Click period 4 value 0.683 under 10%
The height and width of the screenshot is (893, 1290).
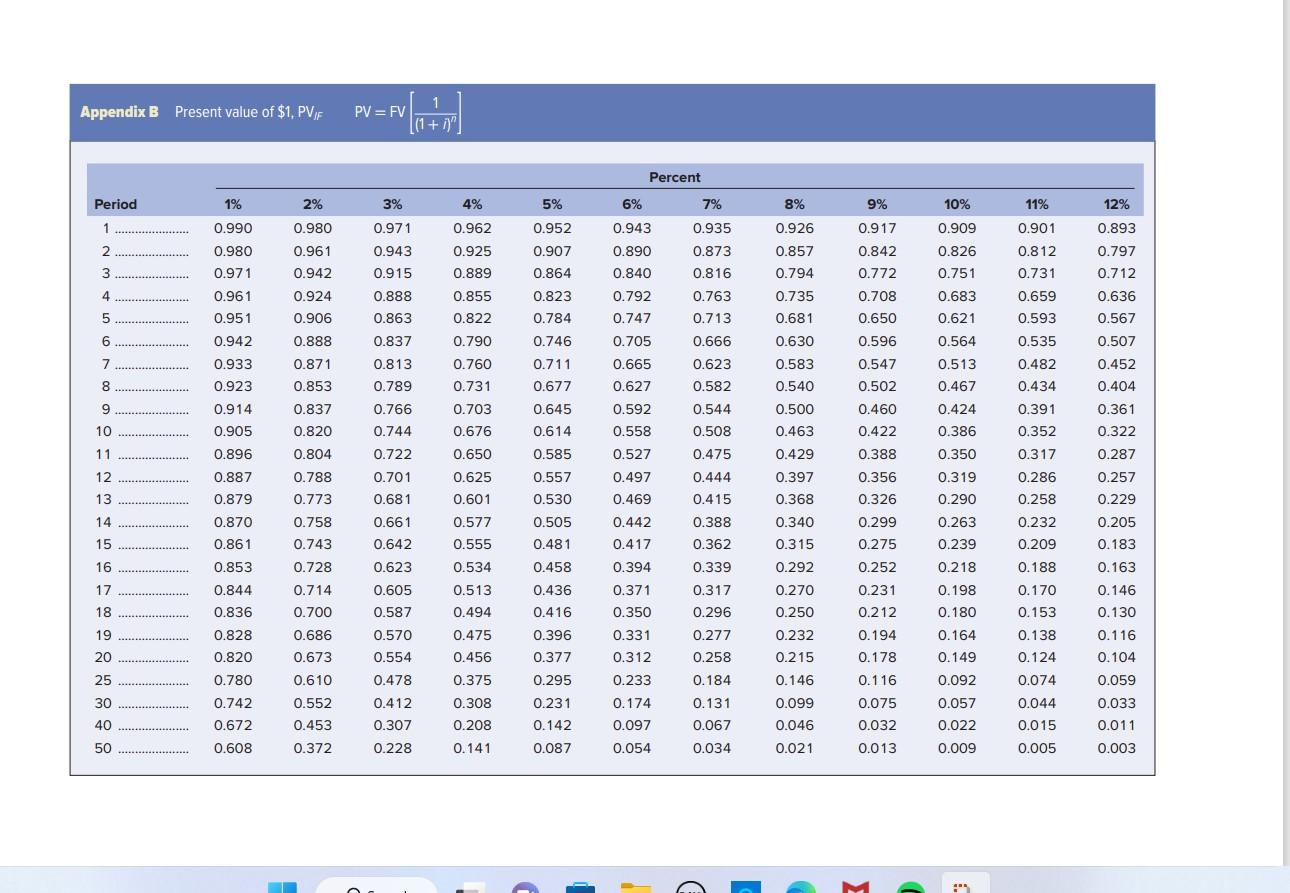pyautogui.click(x=957, y=296)
